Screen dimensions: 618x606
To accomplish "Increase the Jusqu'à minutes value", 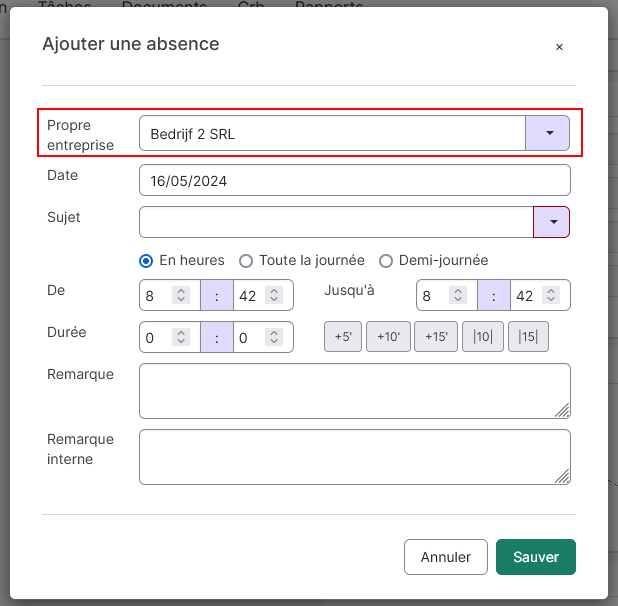I will 551,291.
